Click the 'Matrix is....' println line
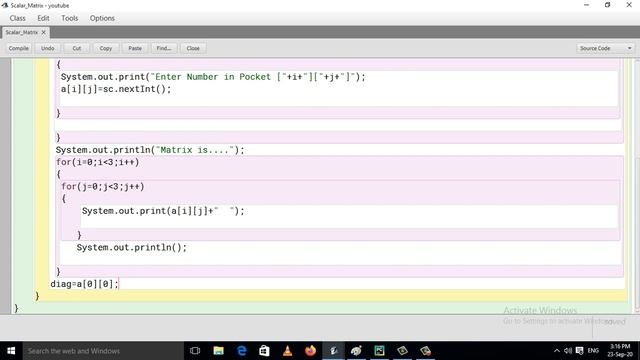This screenshot has width=640, height=360. pyautogui.click(x=150, y=150)
